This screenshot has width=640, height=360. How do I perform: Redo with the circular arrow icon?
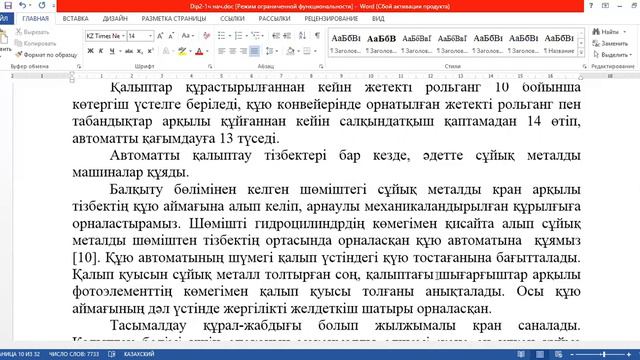pyautogui.click(x=42, y=5)
